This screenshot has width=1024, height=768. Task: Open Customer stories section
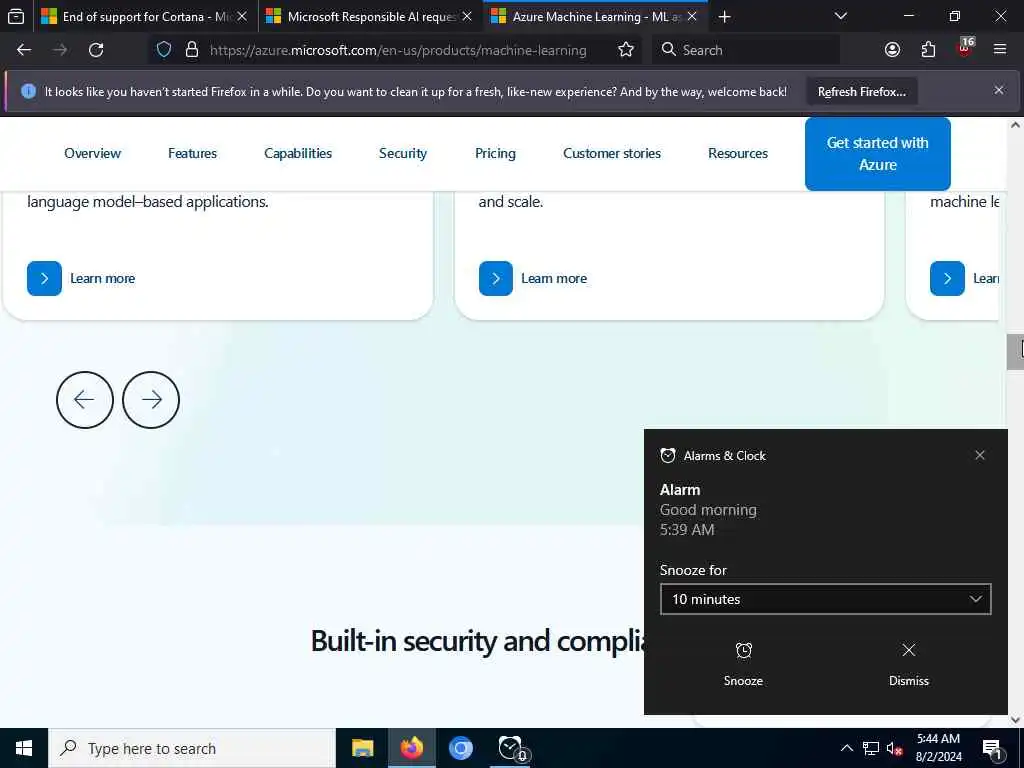[612, 153]
